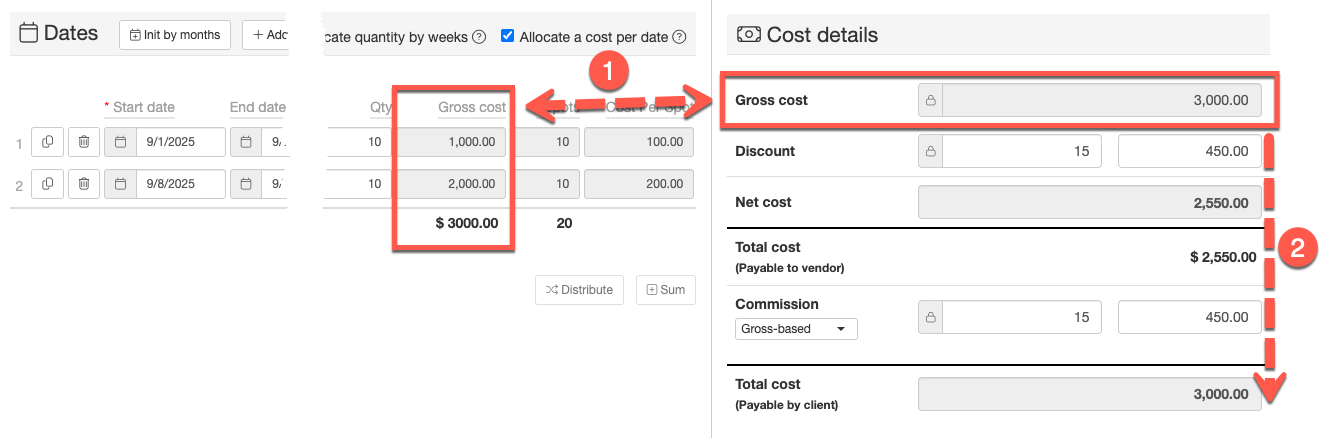Click the Init by months button
Viewport: 1325px width, 438px height.
click(175, 35)
